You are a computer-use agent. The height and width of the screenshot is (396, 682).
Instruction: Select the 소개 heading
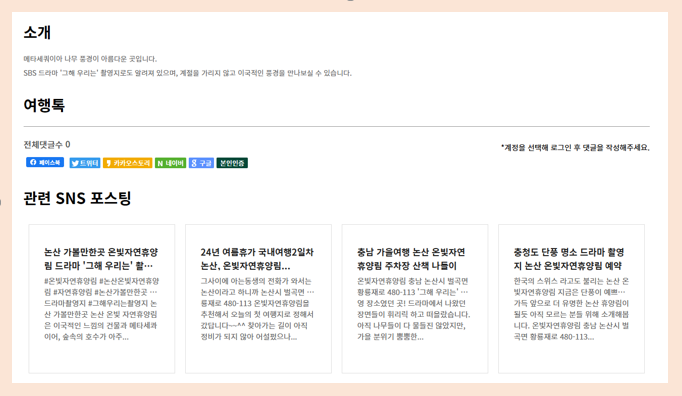(37, 32)
